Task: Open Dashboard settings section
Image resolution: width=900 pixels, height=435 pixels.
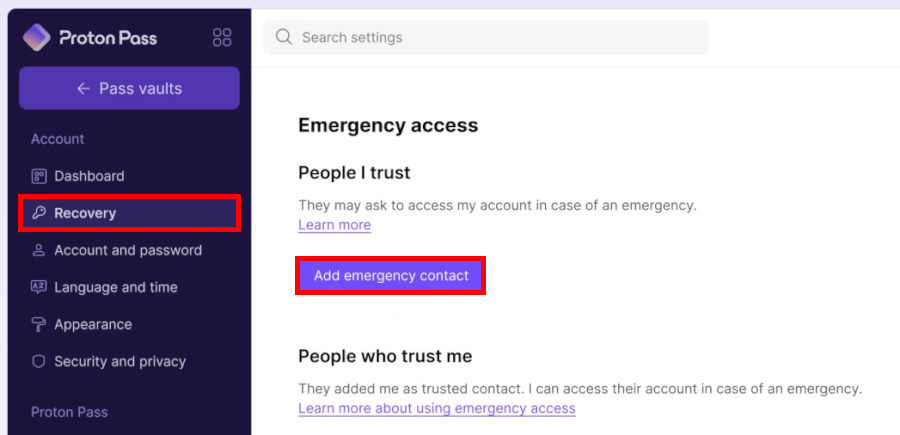Action: (89, 176)
